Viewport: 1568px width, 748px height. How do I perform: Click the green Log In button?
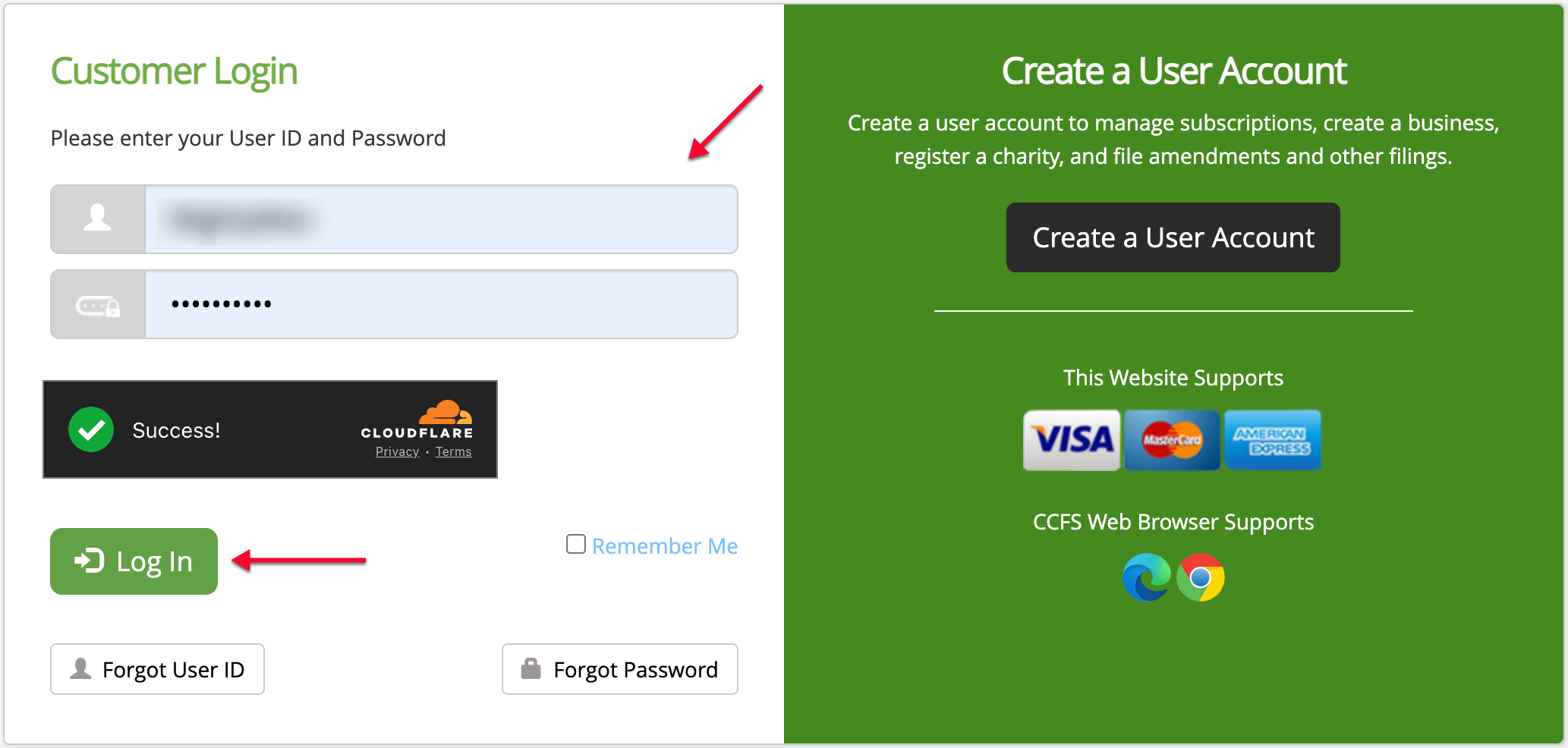134,561
